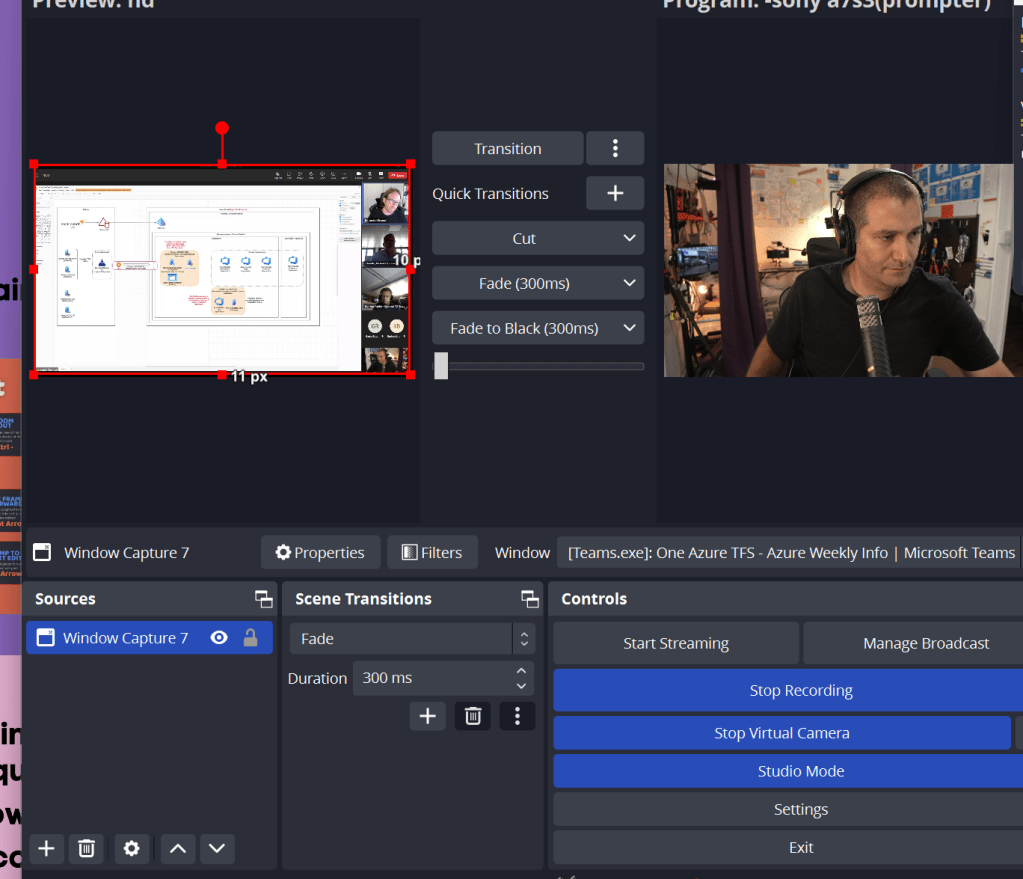Open scene transition properties dots menu

click(517, 717)
